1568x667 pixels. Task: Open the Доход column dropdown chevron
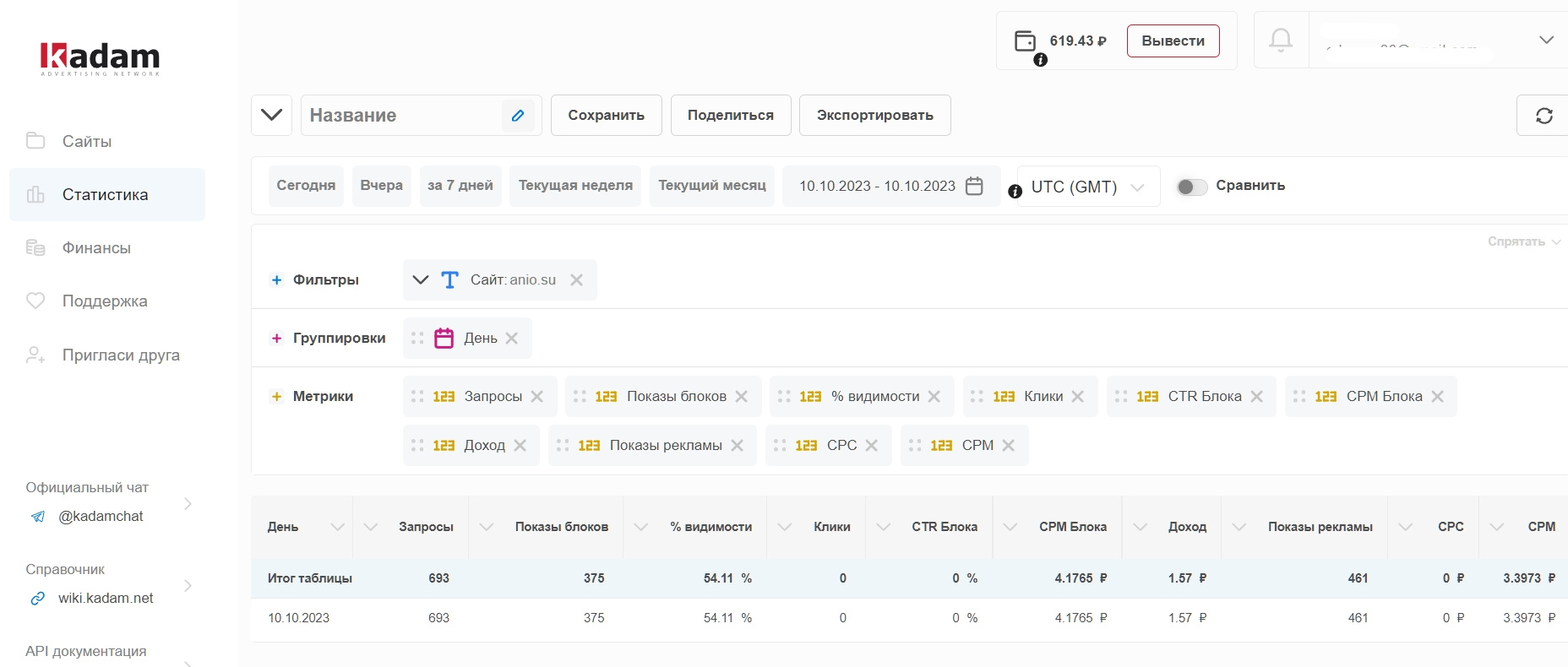point(1140,527)
